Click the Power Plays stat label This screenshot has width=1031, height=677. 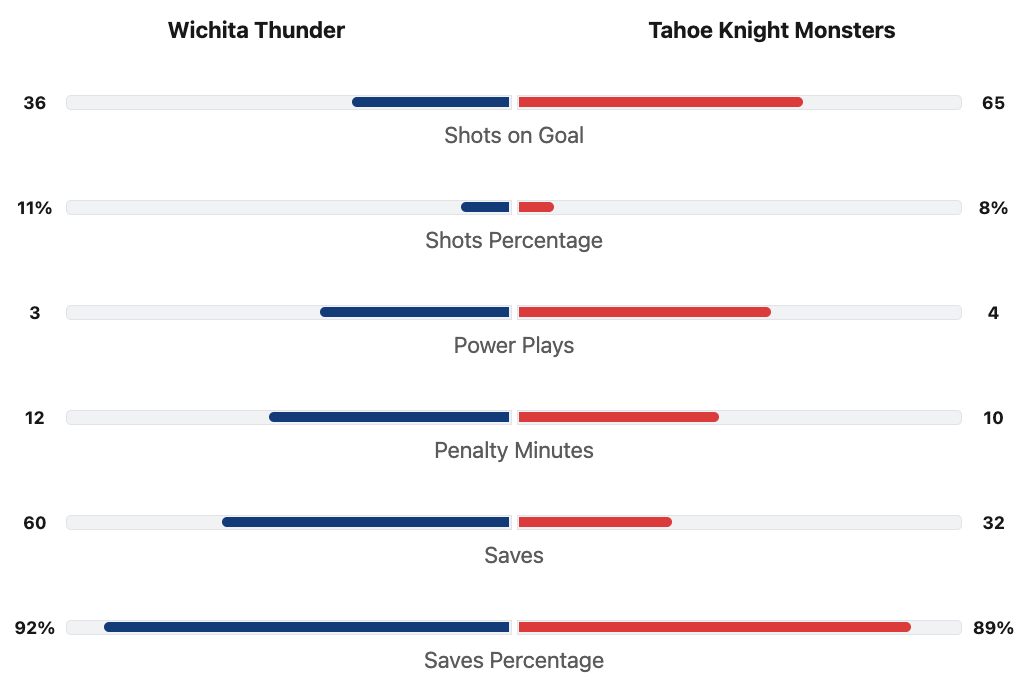514,345
